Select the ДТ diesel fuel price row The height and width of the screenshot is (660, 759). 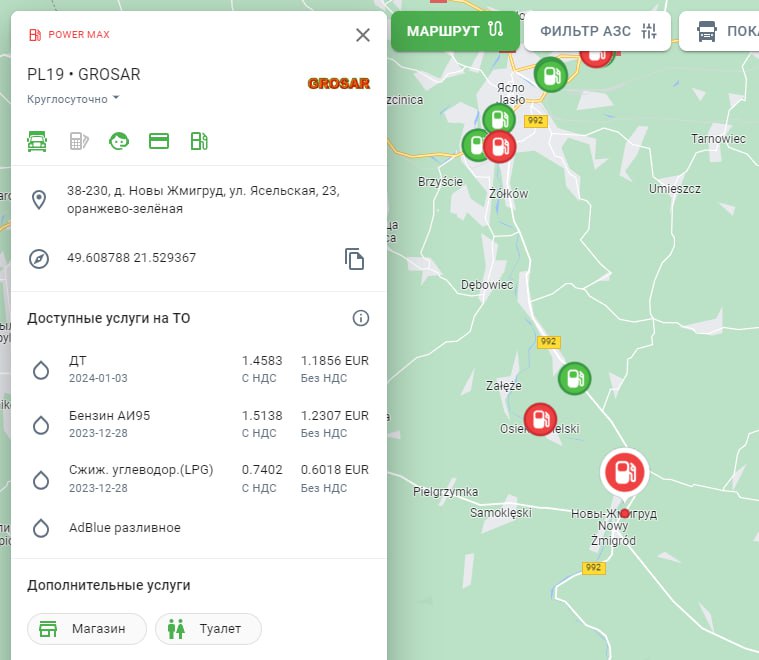click(199, 369)
